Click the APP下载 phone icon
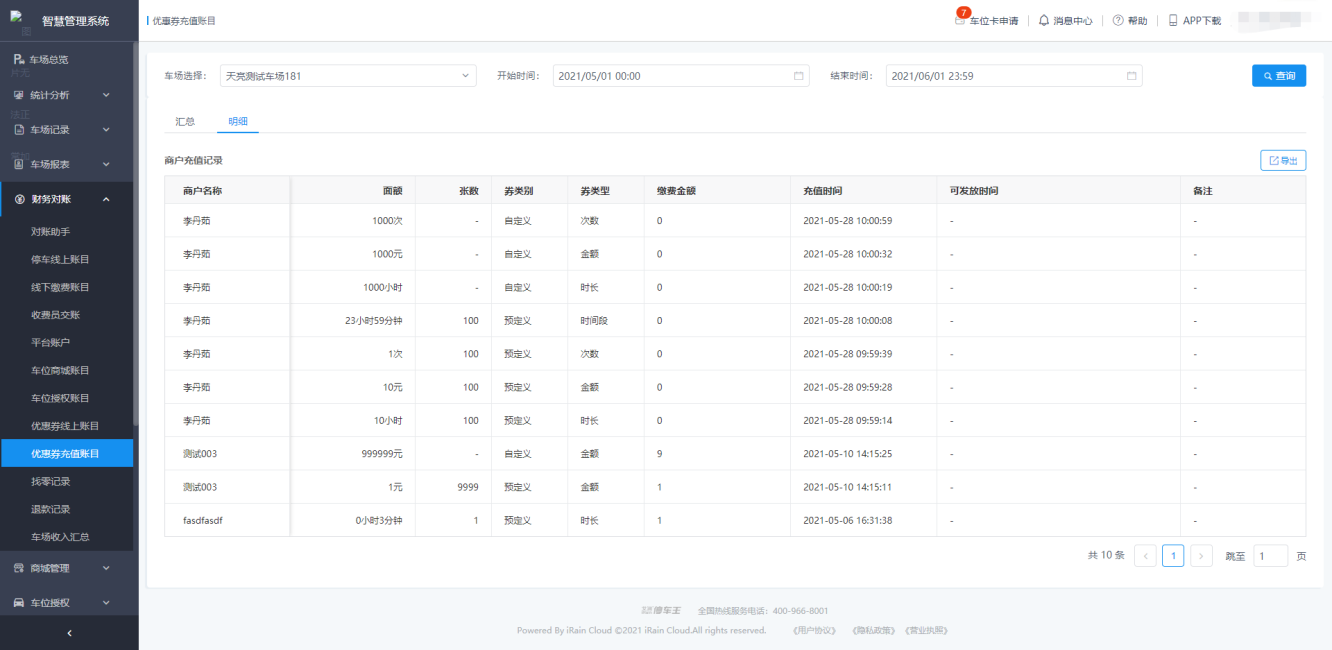The image size is (1332, 650). [1173, 20]
